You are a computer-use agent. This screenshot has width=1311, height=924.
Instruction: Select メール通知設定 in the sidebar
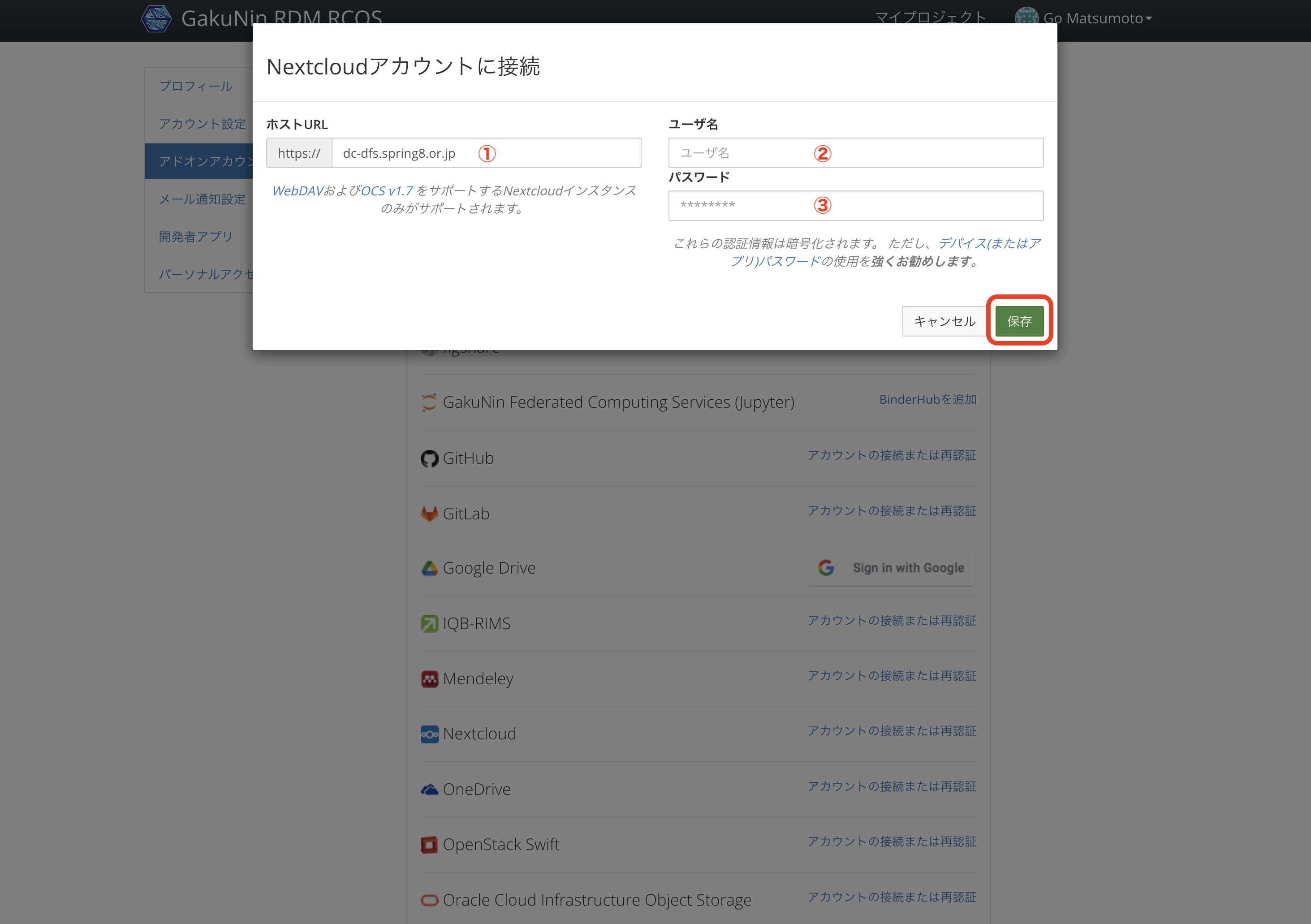click(202, 199)
